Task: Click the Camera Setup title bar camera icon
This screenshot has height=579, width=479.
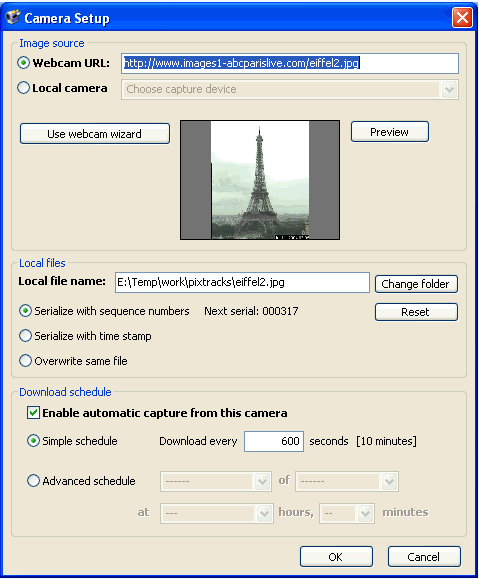Action: 13,17
